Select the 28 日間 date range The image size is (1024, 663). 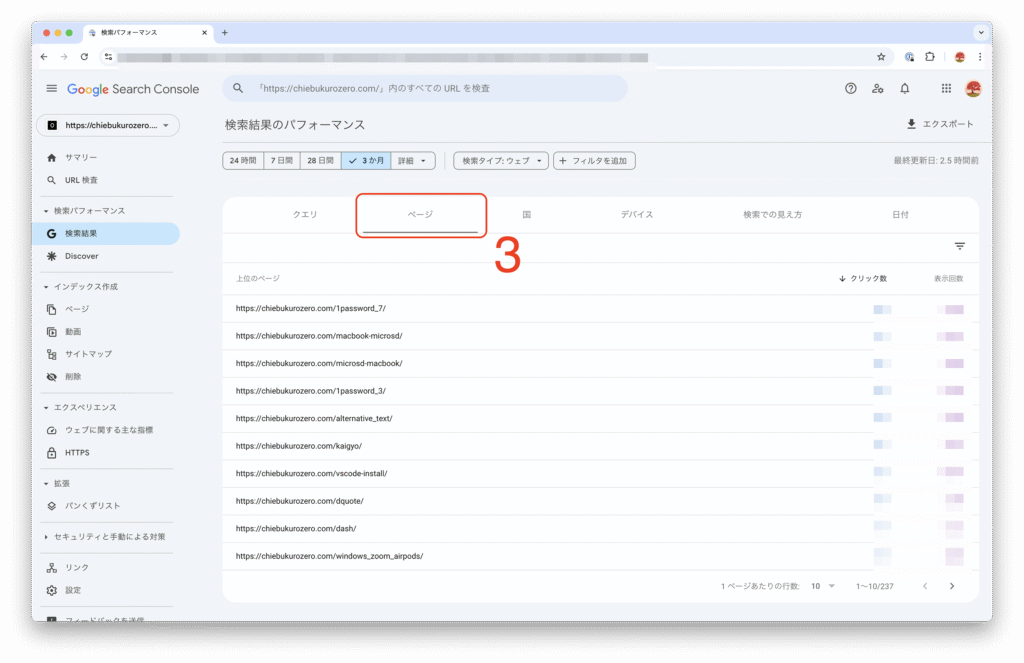pos(320,161)
